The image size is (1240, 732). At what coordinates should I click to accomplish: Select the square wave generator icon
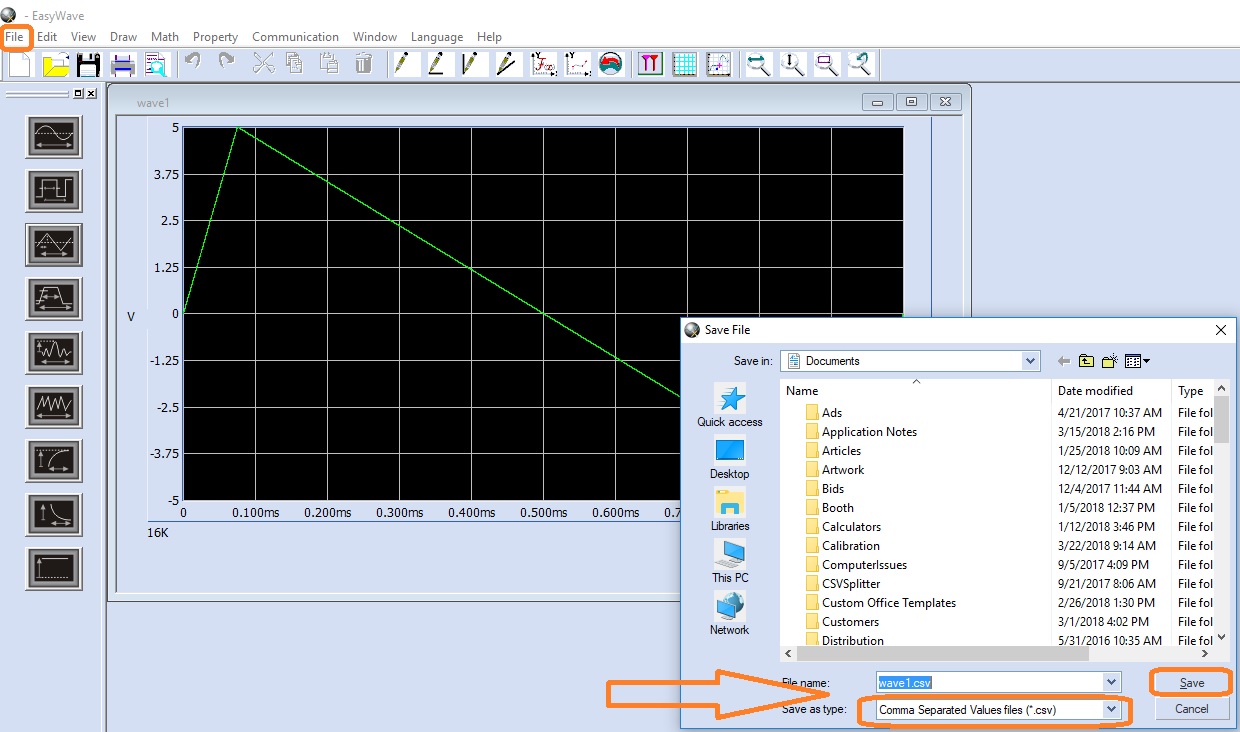point(54,191)
